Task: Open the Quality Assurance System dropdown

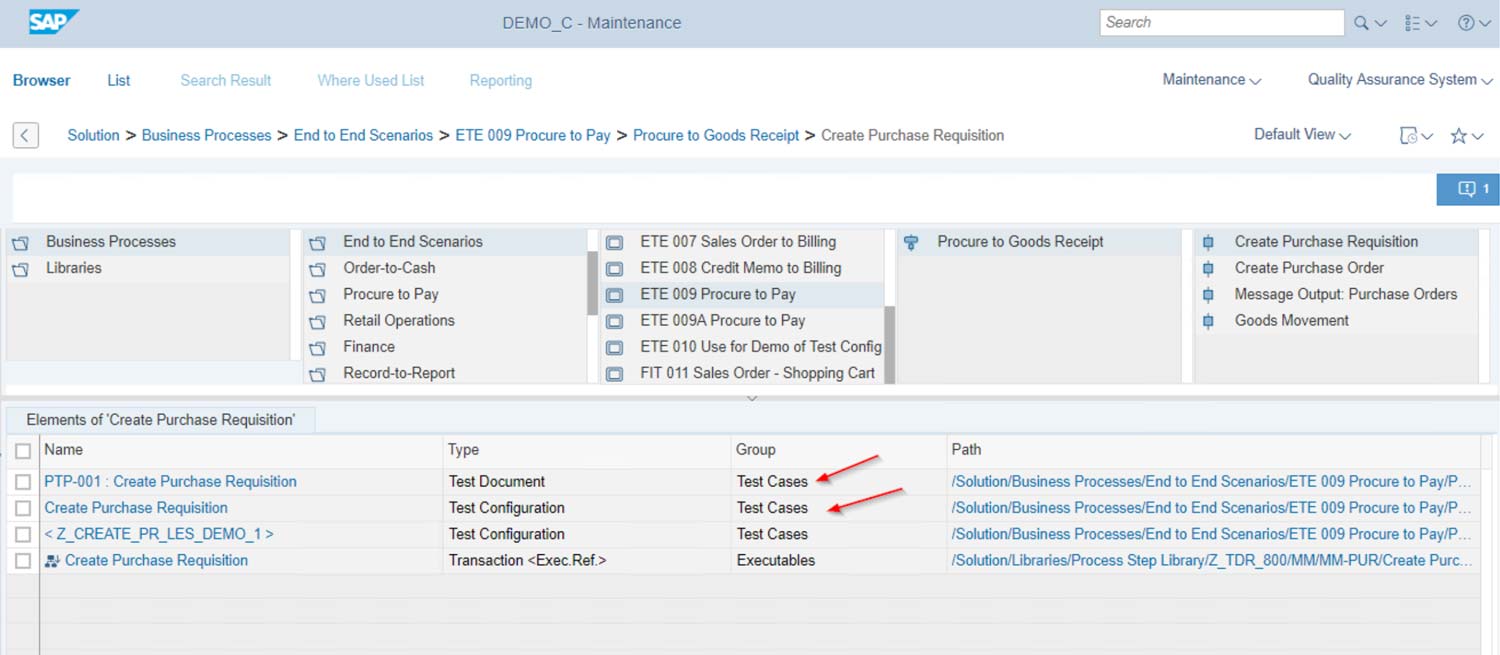Action: click(x=1399, y=80)
